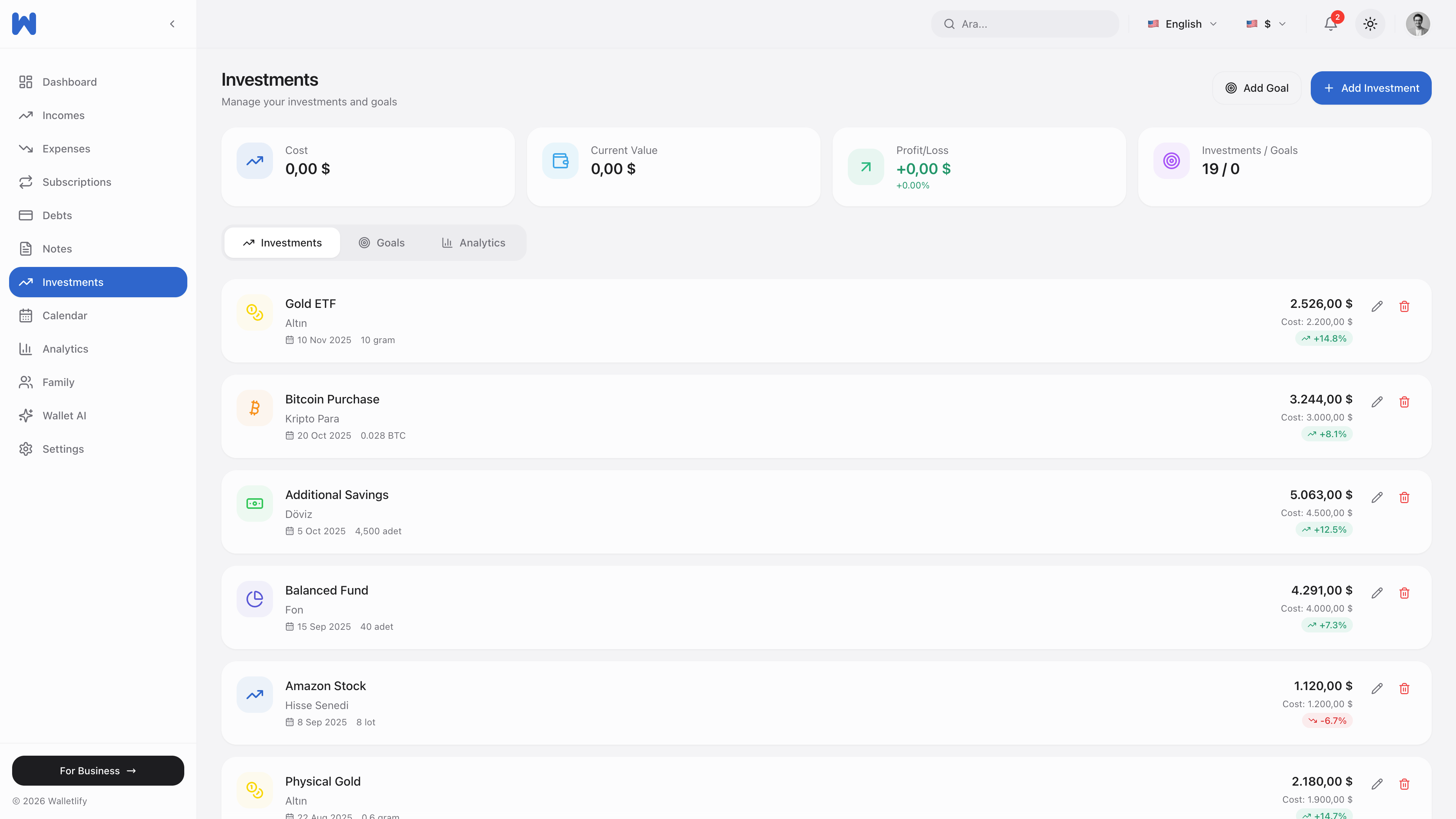Delete the Bitcoin Purchase investment
Screen dimensions: 1456x819
tap(1404, 402)
